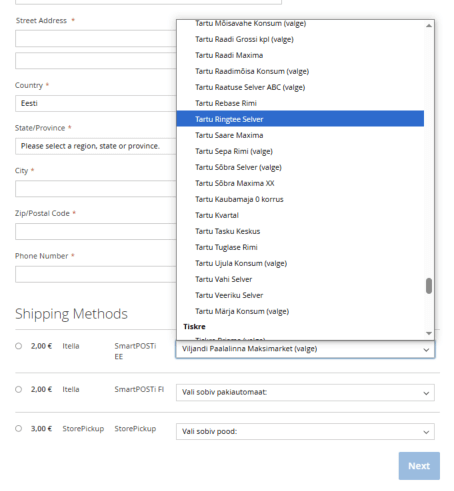Choose Tartu Rebase Rimi option
The image size is (454, 491).
click(300, 103)
